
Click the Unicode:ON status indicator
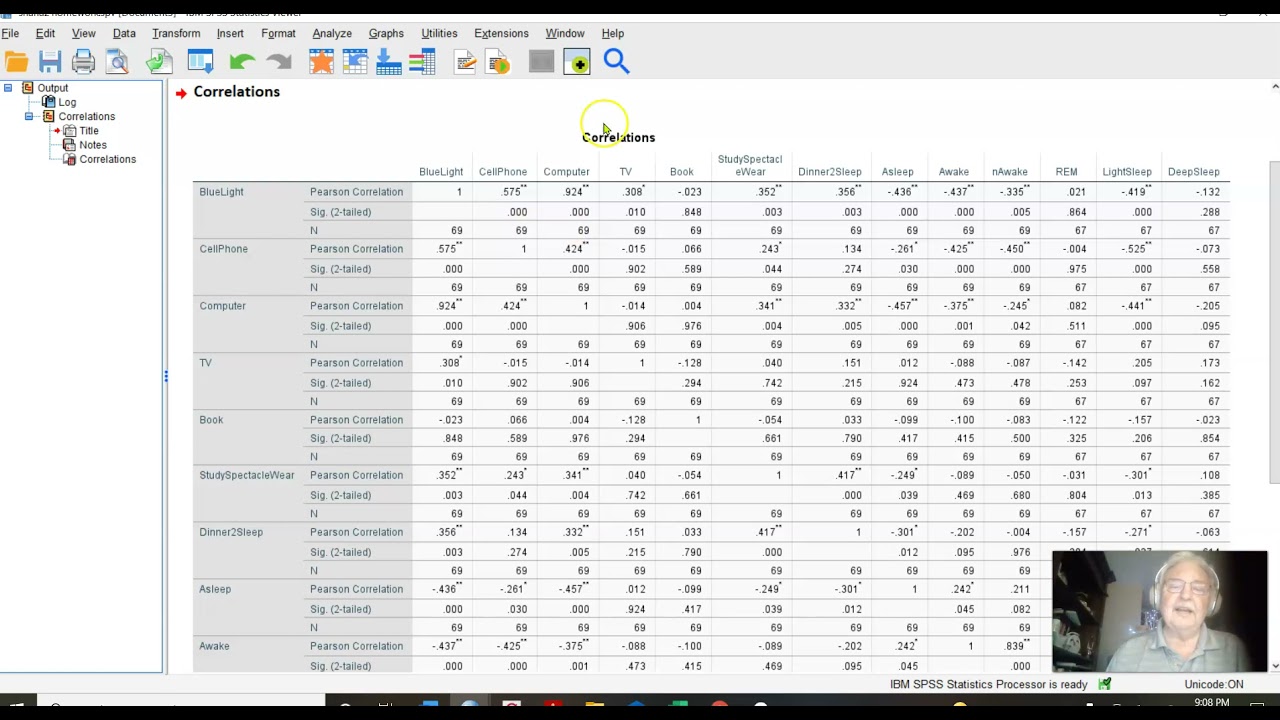(x=1214, y=684)
